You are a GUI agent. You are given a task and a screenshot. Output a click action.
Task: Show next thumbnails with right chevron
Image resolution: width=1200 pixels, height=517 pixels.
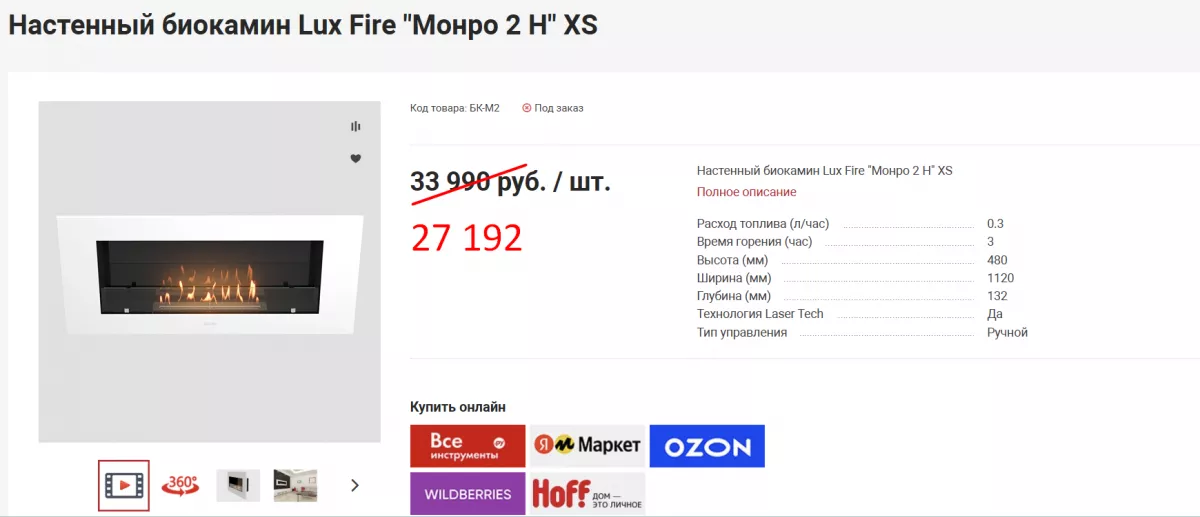pos(354,485)
